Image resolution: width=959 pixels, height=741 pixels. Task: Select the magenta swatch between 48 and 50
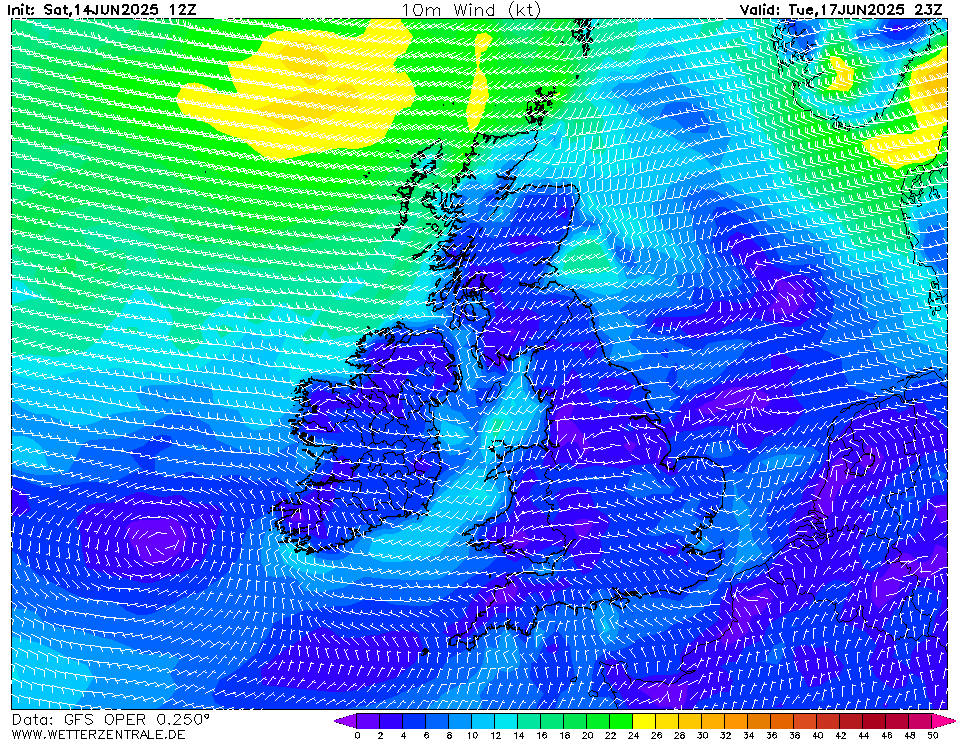tap(920, 721)
